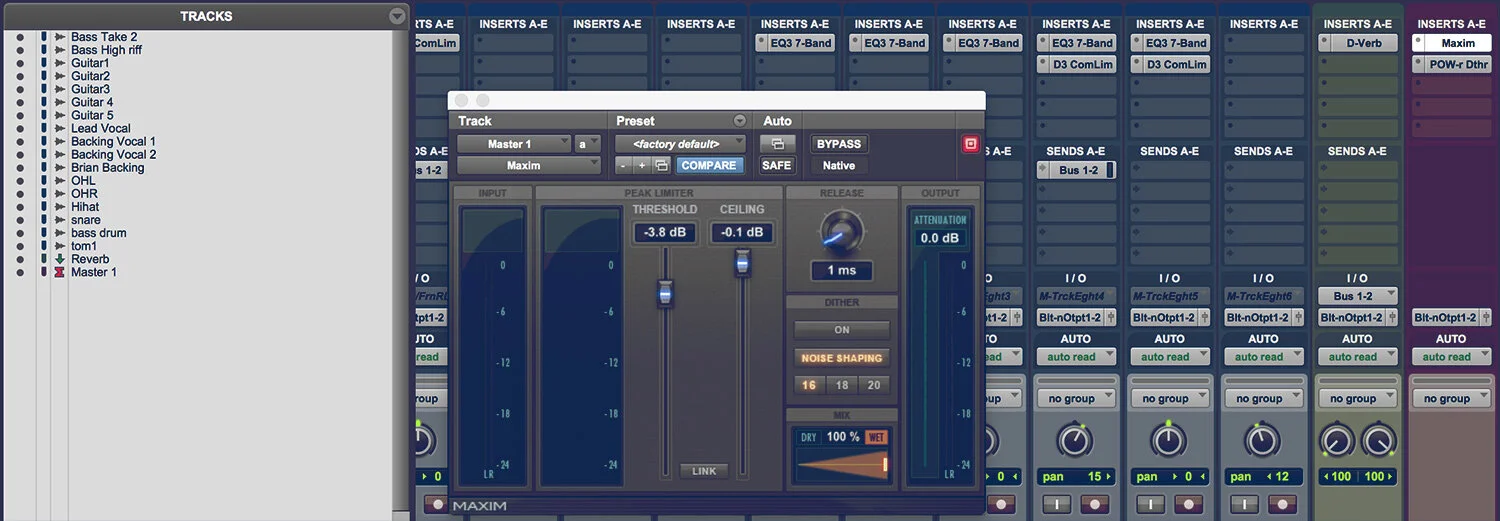Screen dimensions: 1500x521
Task: Click the red target icon in Maxim plugin header
Action: coord(970,144)
